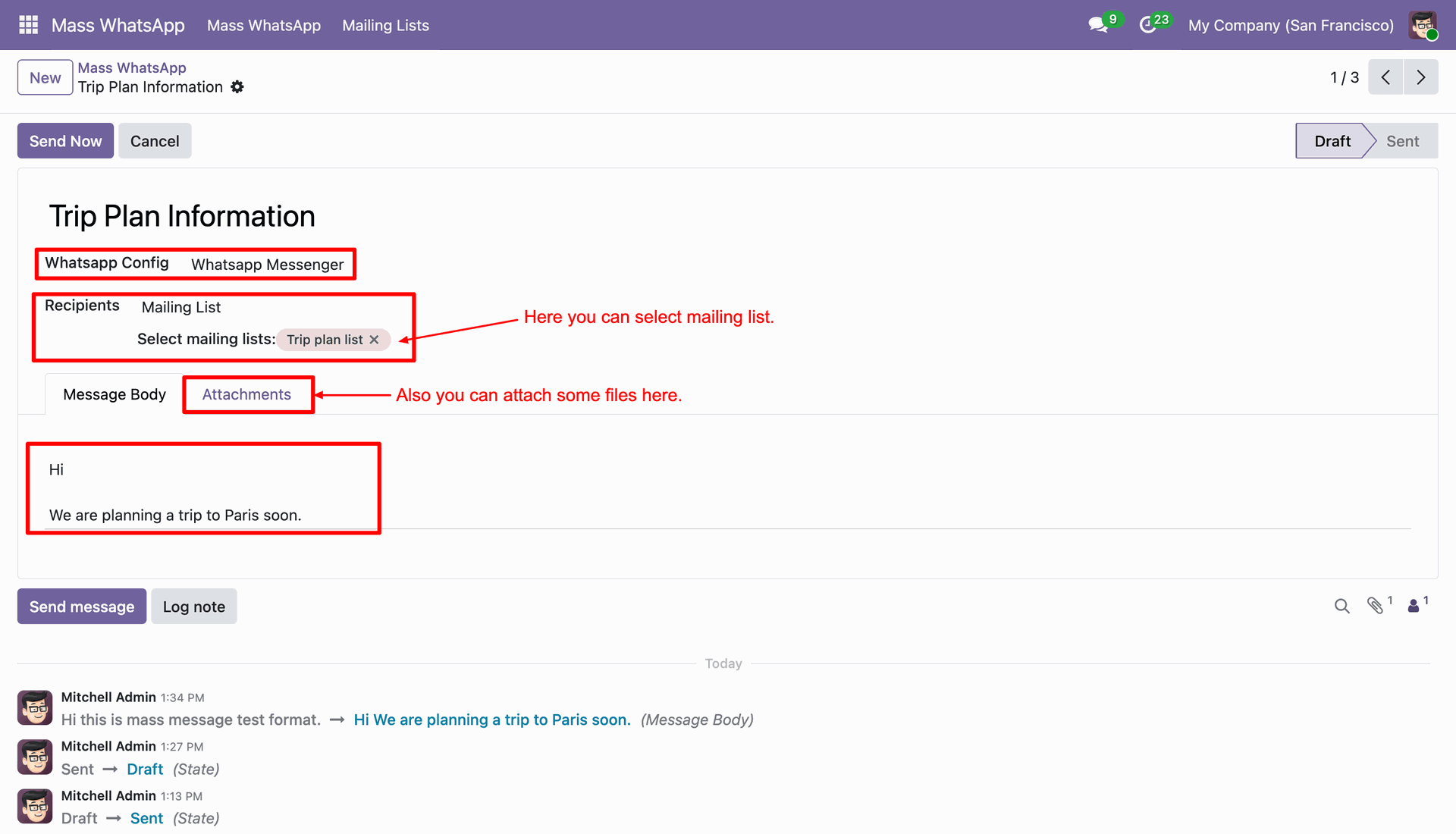Go to the next record arrow
This screenshot has height=834, width=1456.
tap(1421, 77)
